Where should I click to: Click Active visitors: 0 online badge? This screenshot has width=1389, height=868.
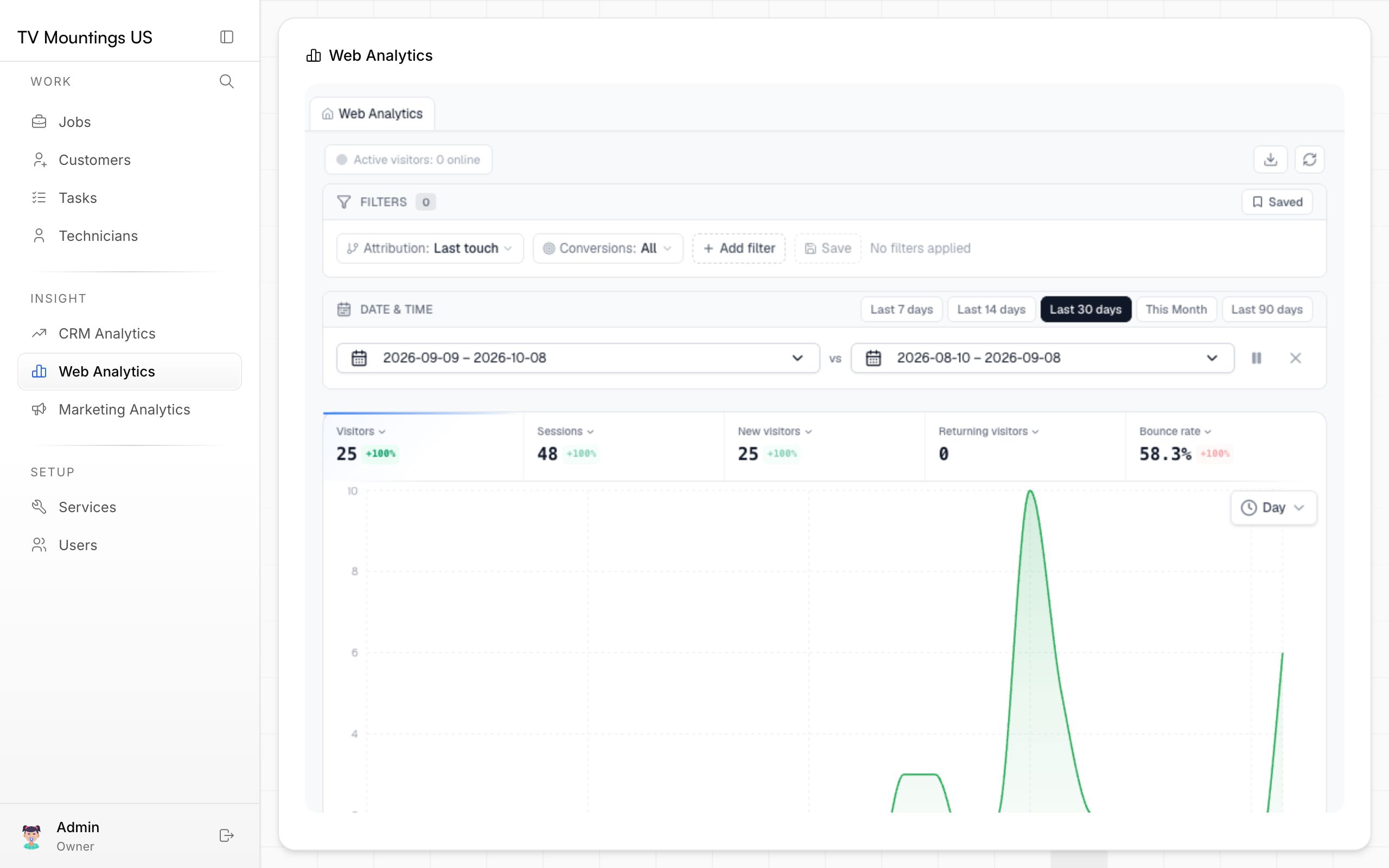click(408, 159)
